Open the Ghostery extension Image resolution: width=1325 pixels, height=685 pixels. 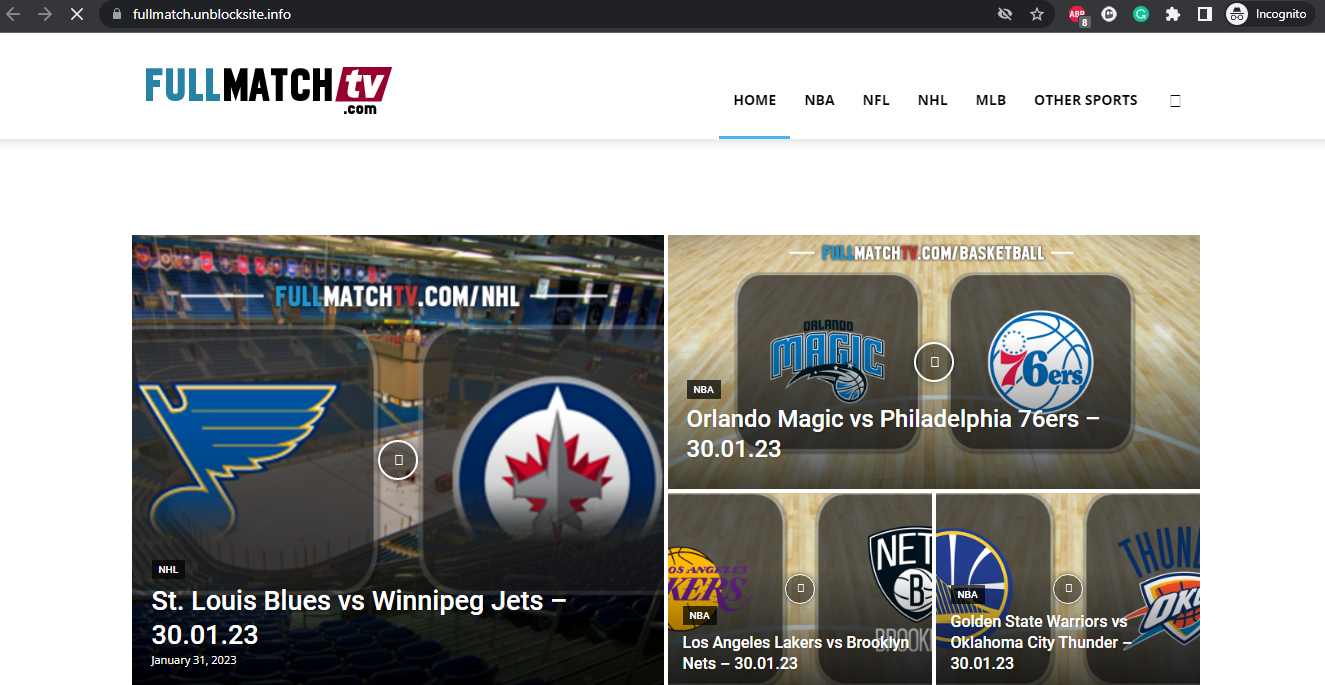point(1109,14)
